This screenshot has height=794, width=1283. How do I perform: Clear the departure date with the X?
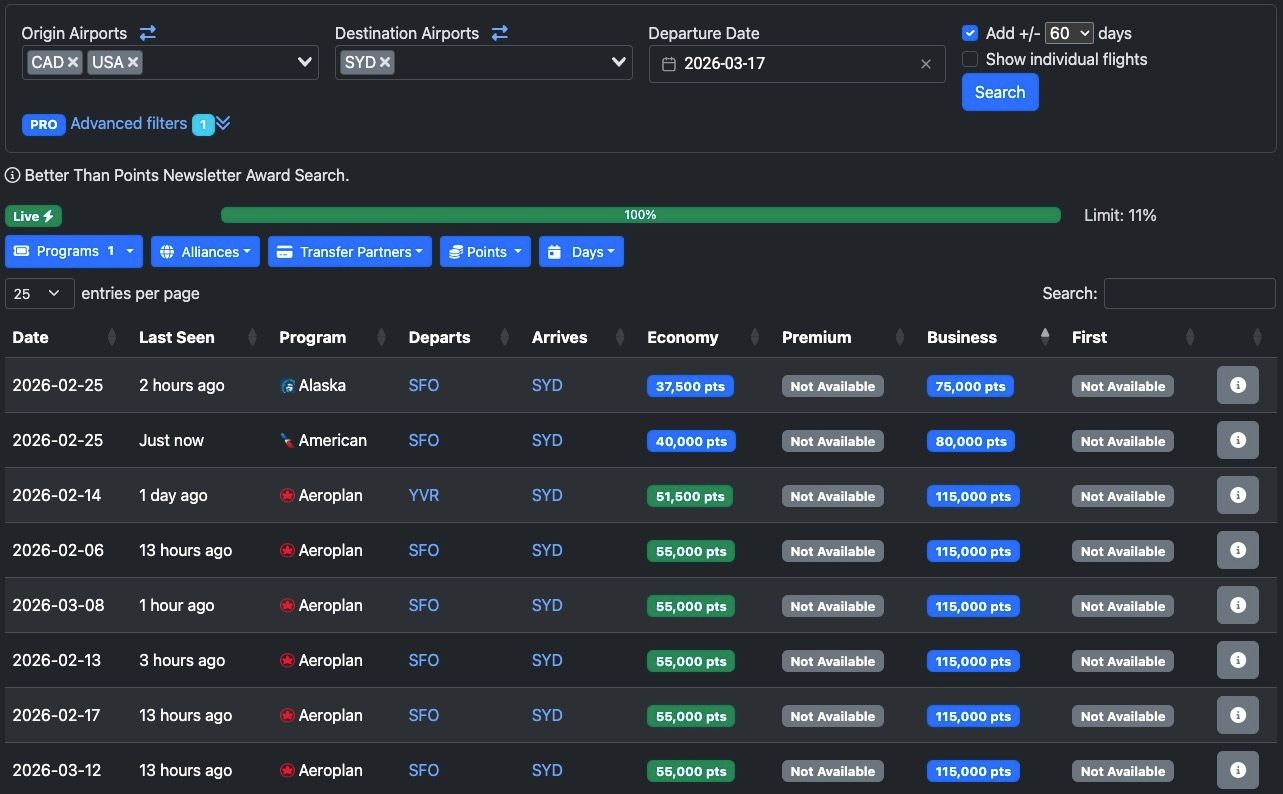pos(925,64)
